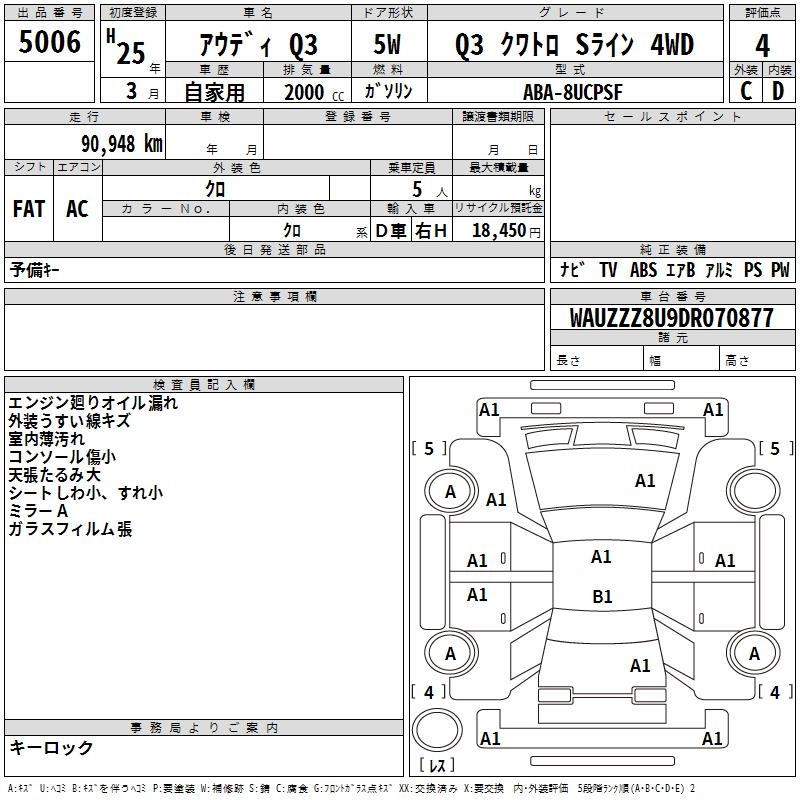Click the カラーNo. field label
Viewport: 800px width, 800px height.
(166, 209)
